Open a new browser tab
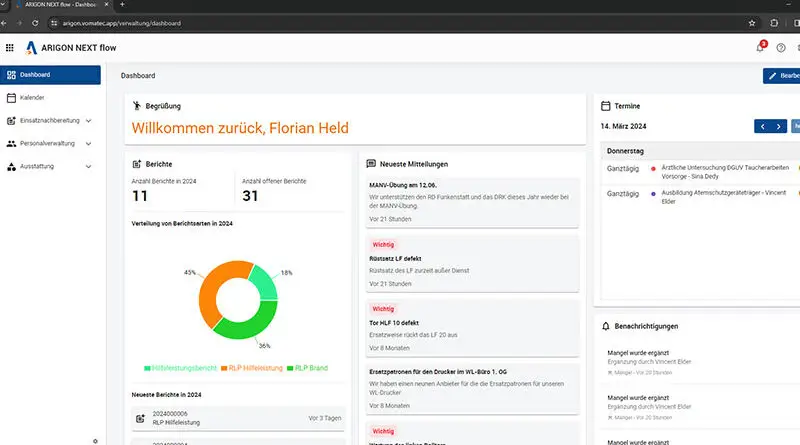 coord(122,5)
